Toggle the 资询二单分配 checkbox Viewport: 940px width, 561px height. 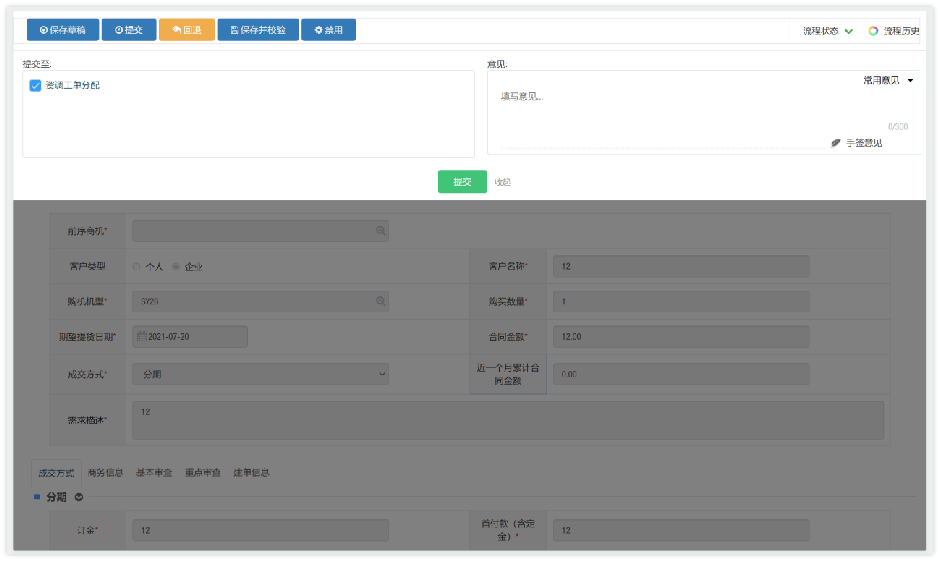pyautogui.click(x=35, y=86)
